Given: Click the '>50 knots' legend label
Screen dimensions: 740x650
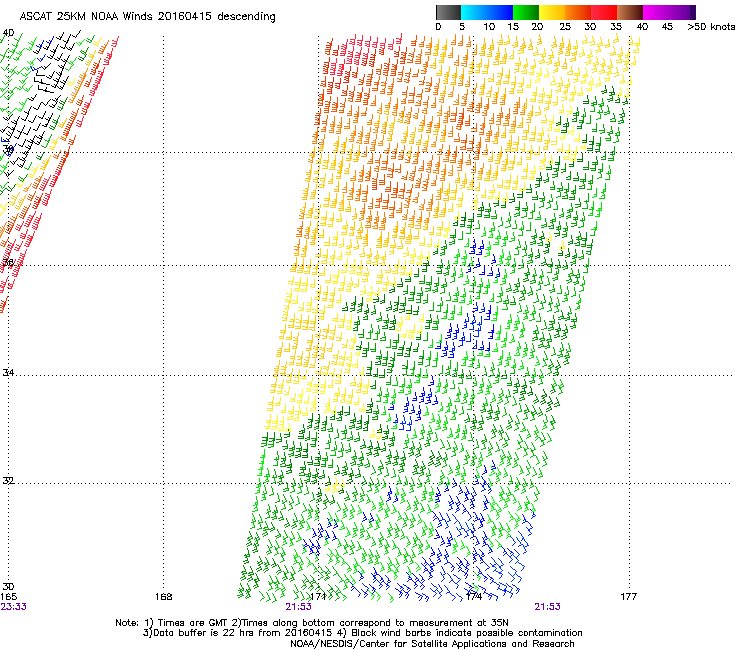Looking at the screenshot, I should coord(711,27).
